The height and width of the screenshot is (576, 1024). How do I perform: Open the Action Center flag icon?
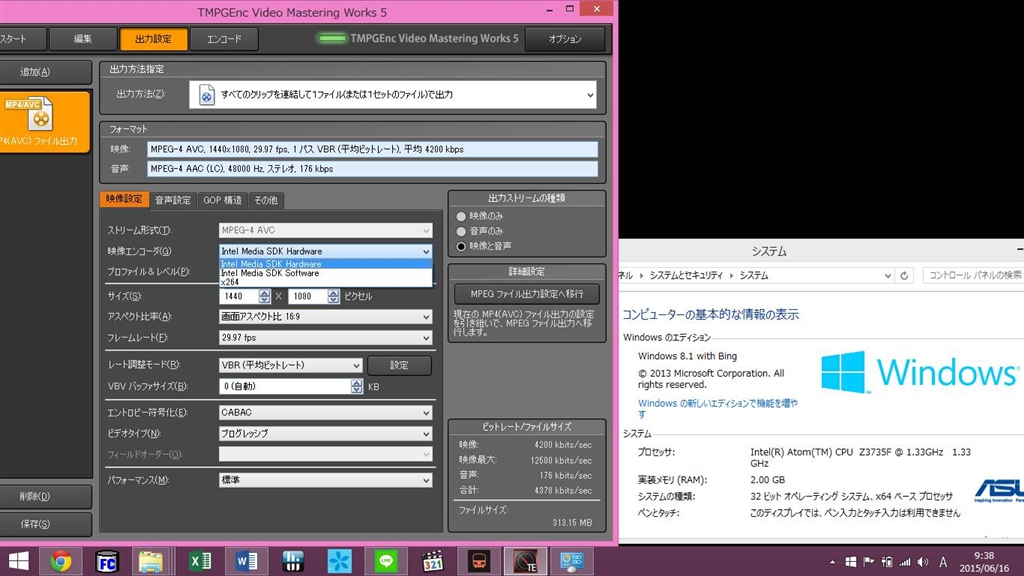(x=869, y=562)
